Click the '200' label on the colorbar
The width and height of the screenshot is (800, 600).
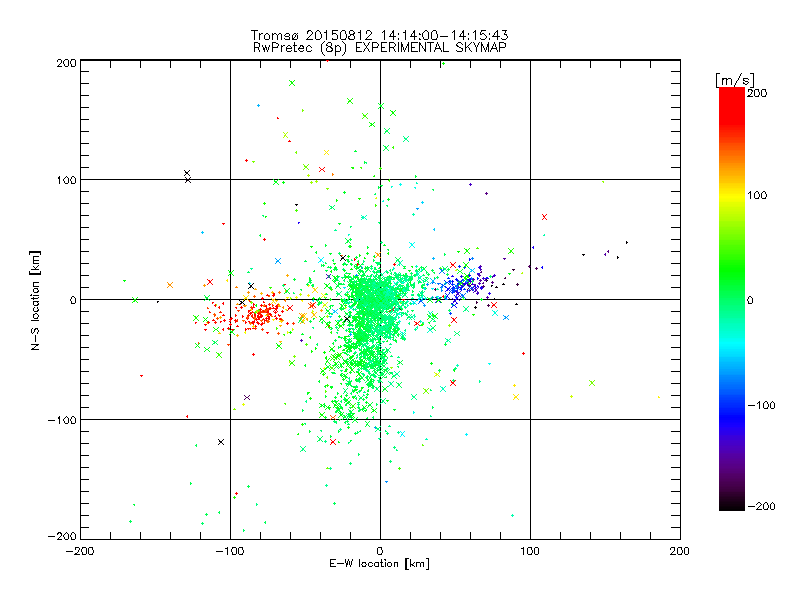pyautogui.click(x=757, y=93)
